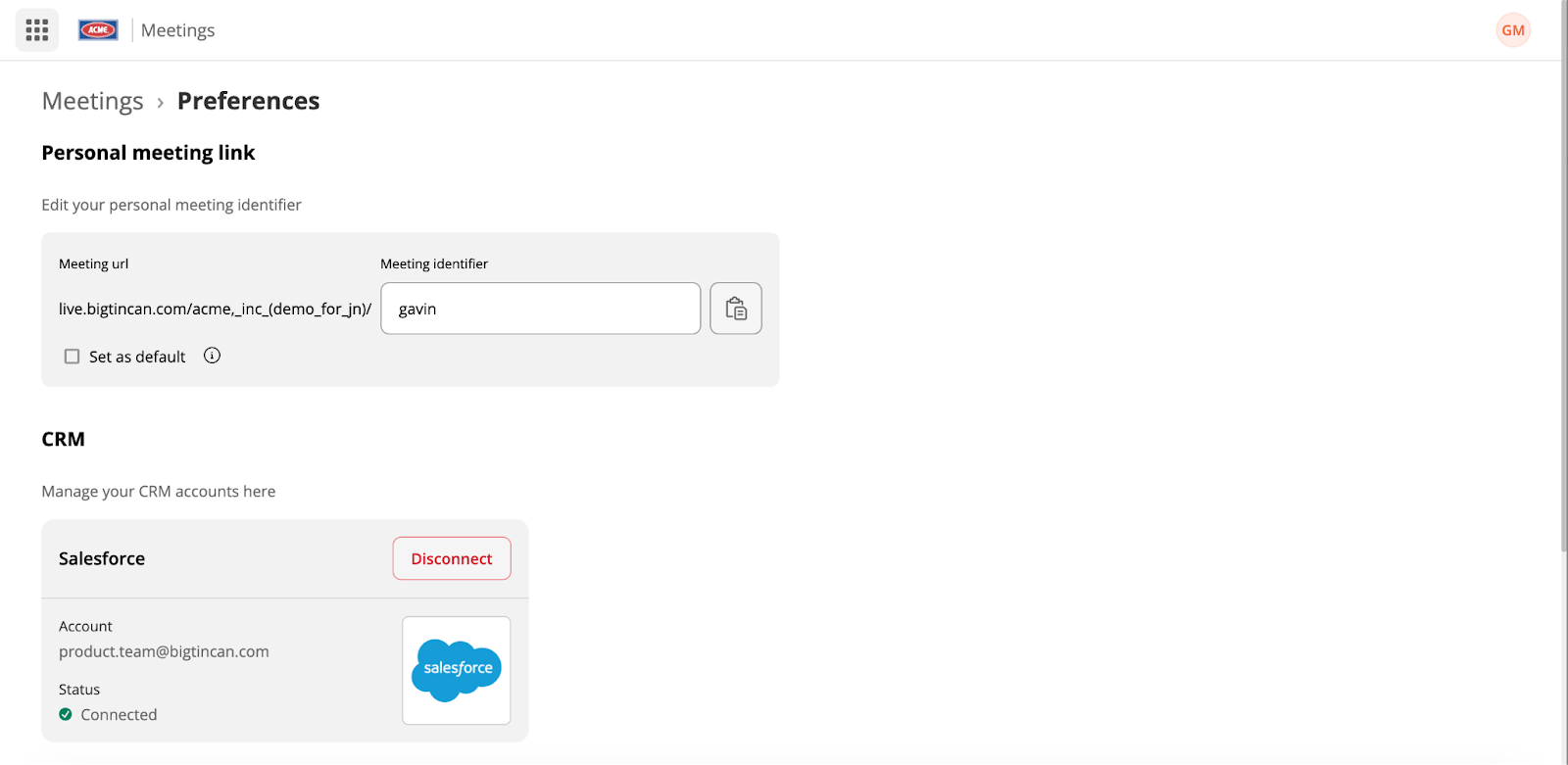Click the Salesforce card heading
This screenshot has width=1568, height=765.
(102, 558)
